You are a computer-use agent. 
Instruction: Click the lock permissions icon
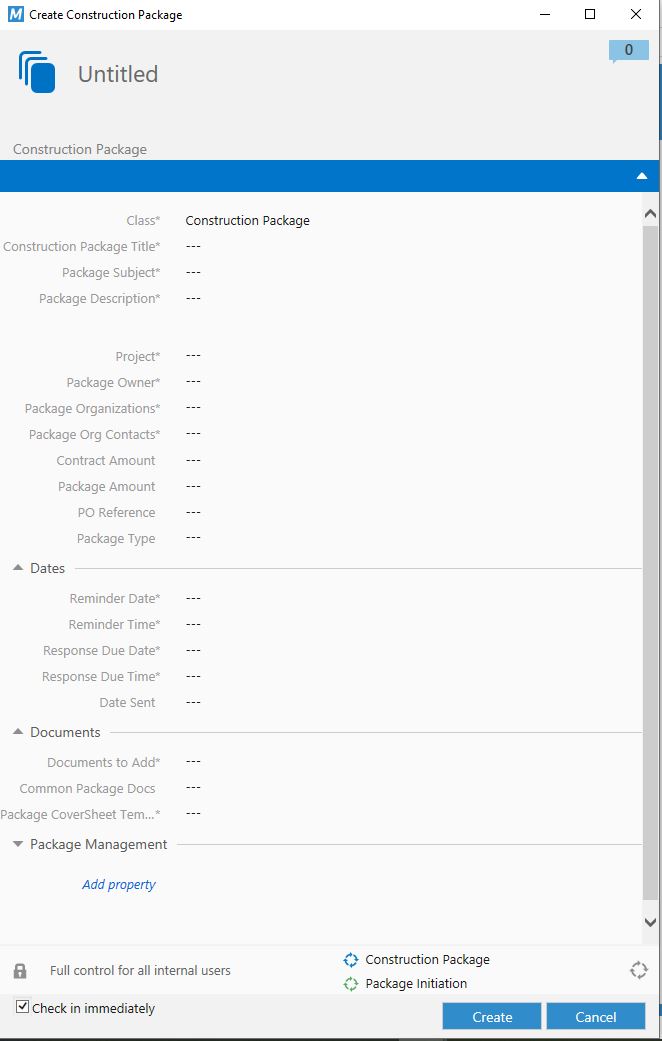(x=20, y=971)
